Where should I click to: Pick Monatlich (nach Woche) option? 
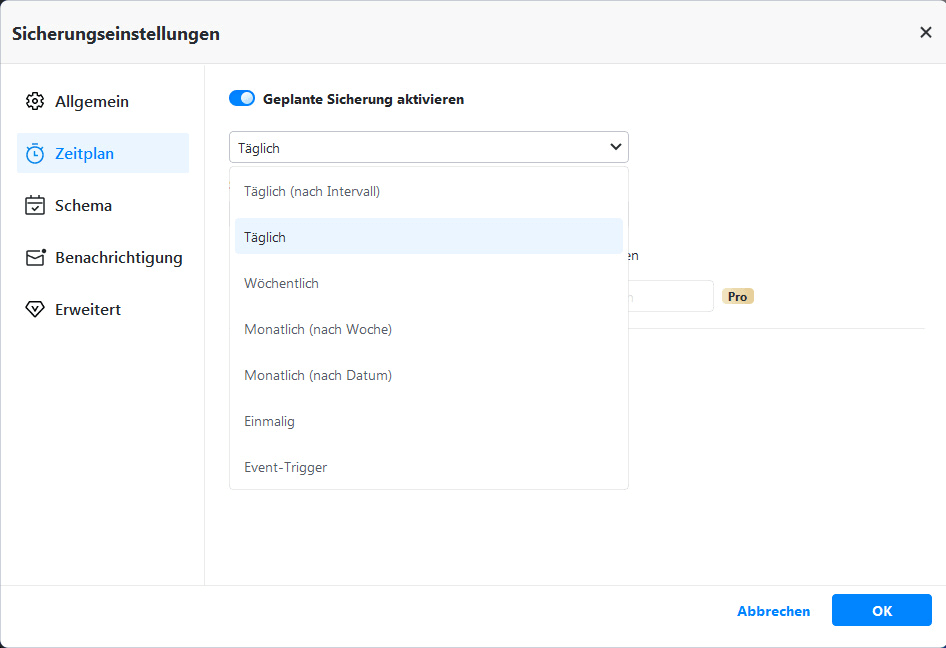tap(318, 329)
